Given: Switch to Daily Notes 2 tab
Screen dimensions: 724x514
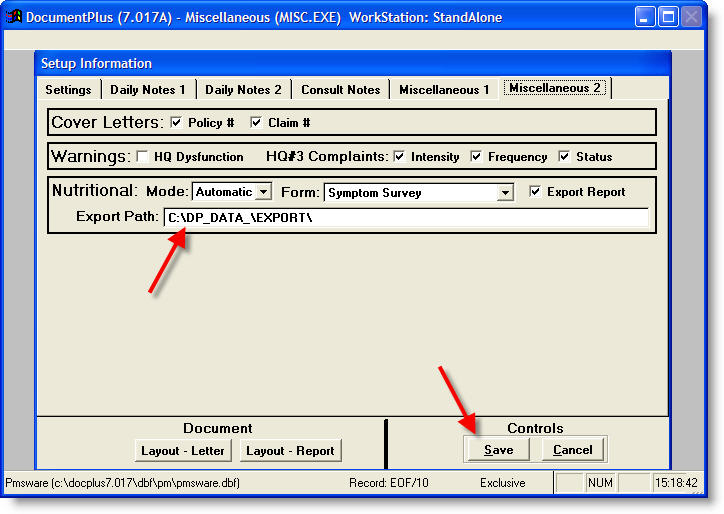Looking at the screenshot, I should [243, 90].
